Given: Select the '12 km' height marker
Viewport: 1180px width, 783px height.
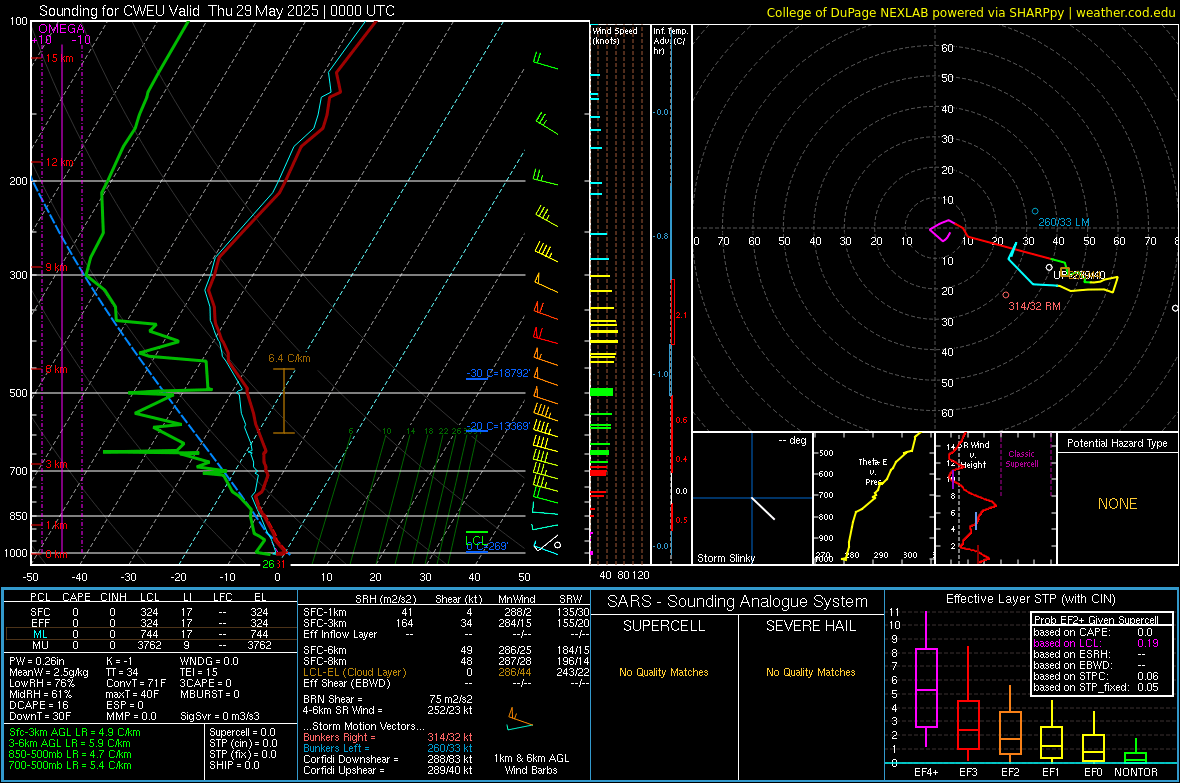Looking at the screenshot, I should [x=59, y=162].
